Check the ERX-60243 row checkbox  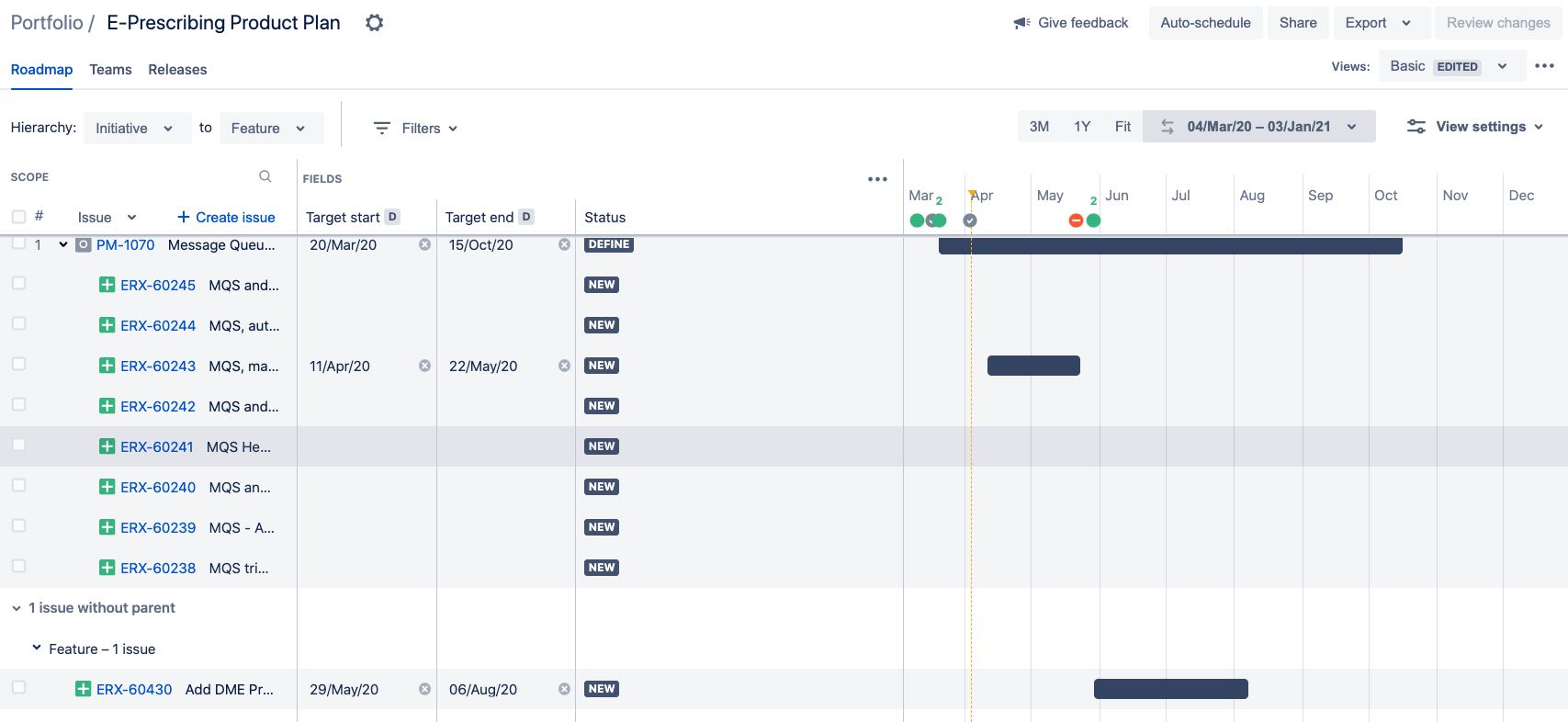click(18, 364)
